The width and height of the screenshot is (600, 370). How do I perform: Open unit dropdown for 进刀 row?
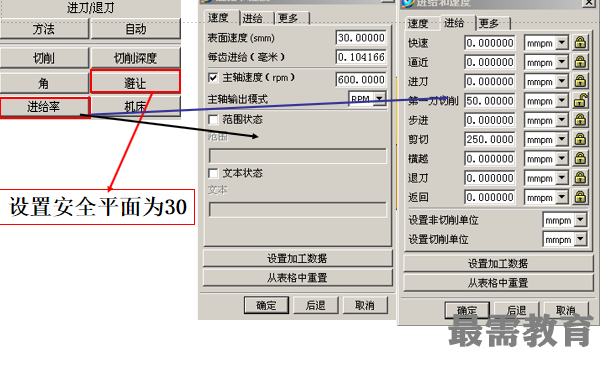pyautogui.click(x=562, y=81)
